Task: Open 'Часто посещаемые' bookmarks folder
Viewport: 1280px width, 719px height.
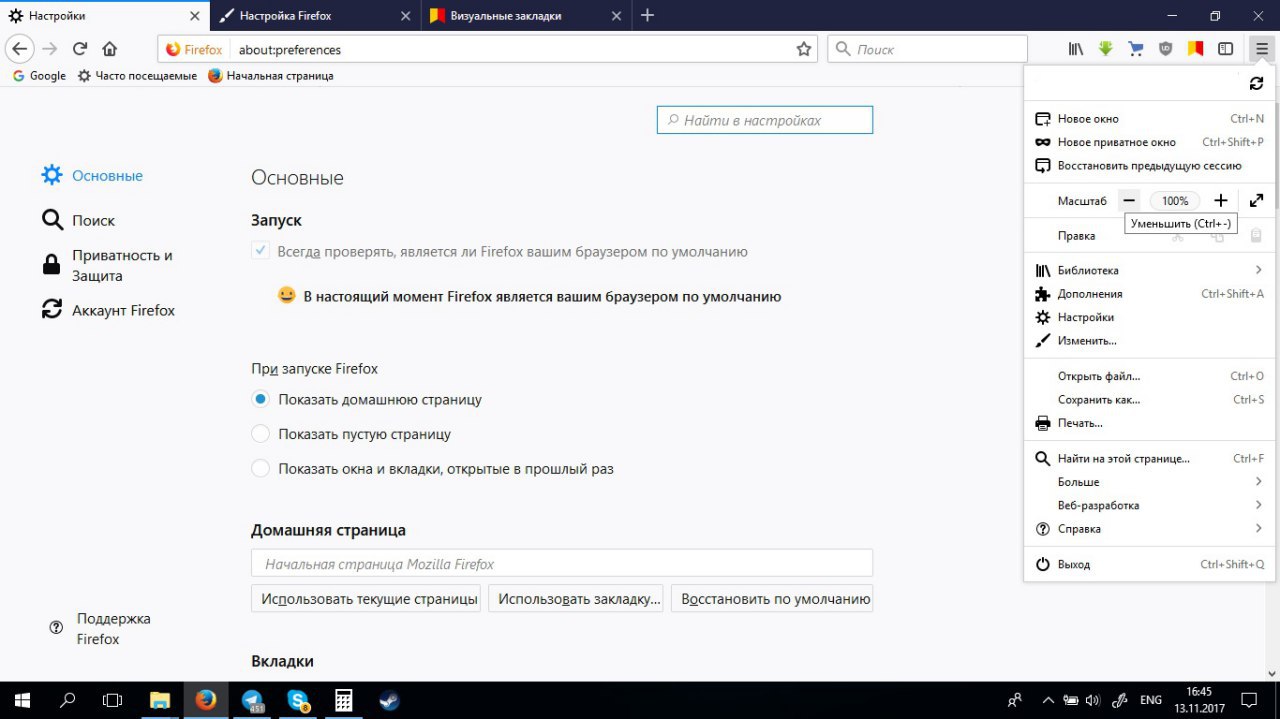Action: [x=137, y=76]
